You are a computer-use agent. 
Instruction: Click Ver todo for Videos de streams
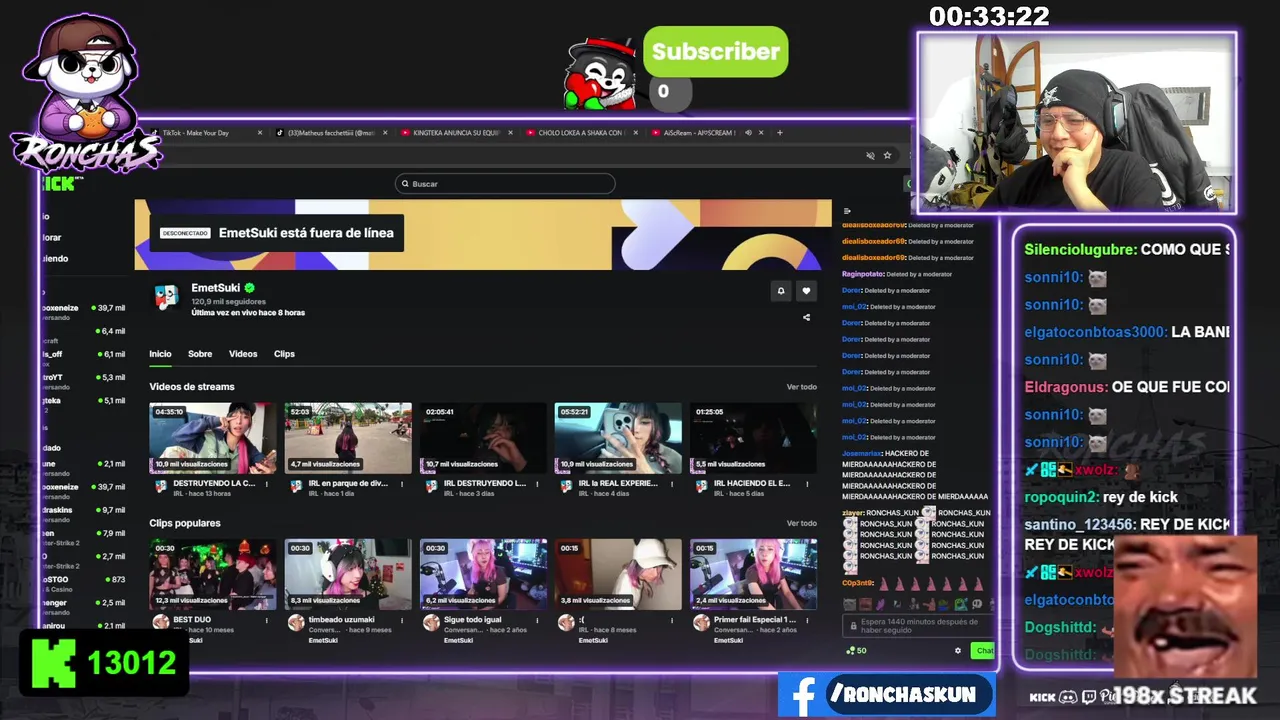coord(801,387)
